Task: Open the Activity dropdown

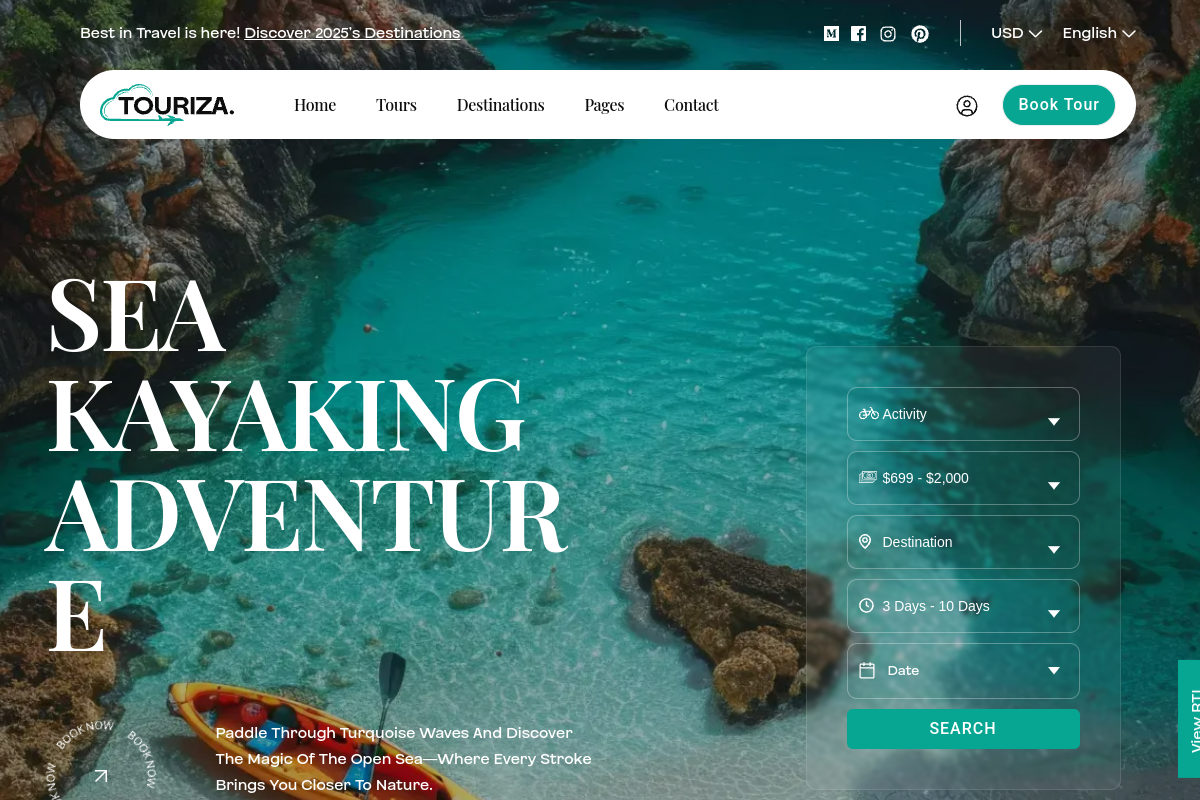Action: click(x=963, y=414)
